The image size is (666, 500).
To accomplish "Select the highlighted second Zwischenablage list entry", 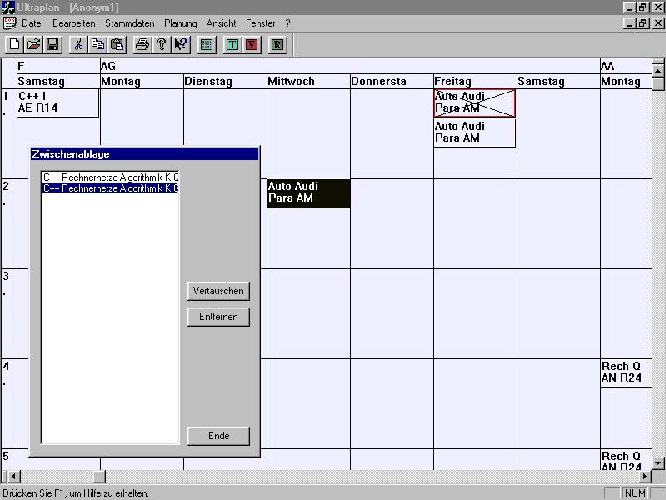I will click(110, 188).
